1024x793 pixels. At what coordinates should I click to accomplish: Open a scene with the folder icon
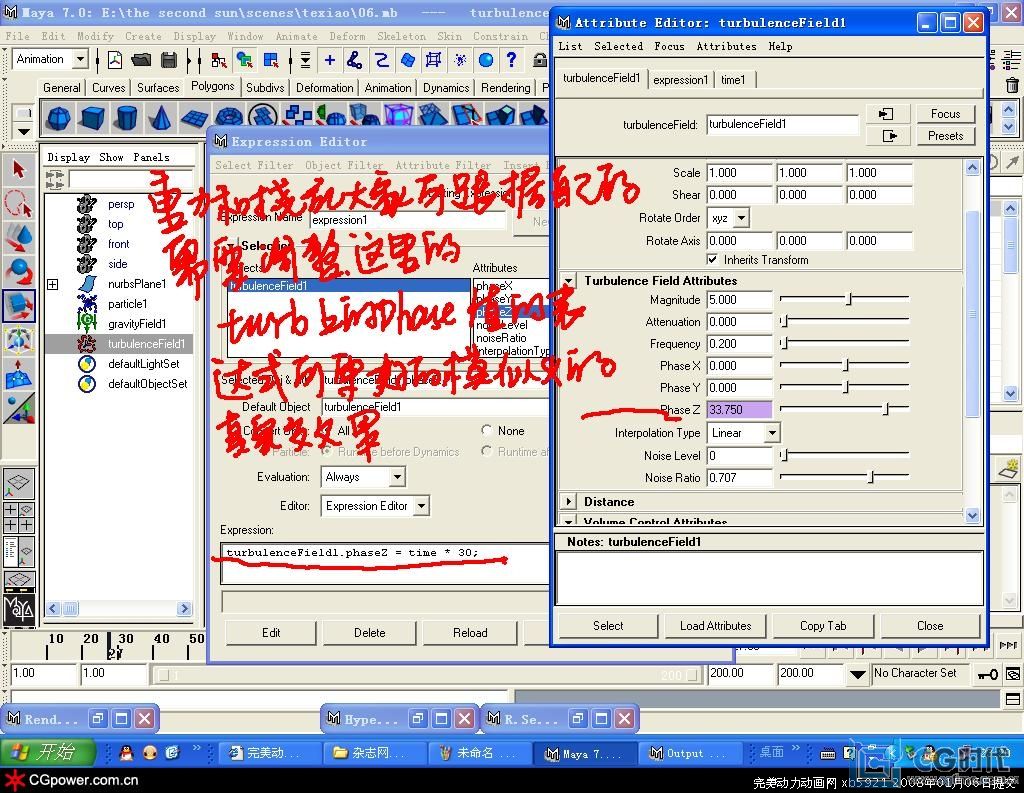(140, 60)
